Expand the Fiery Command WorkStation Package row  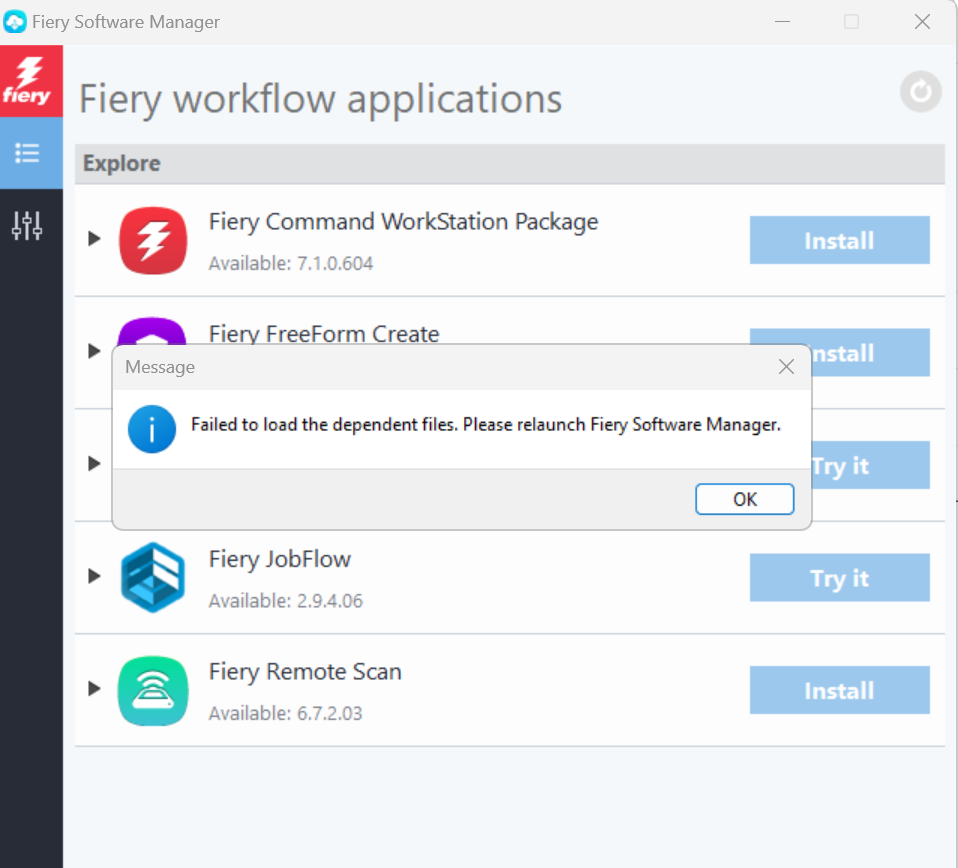(94, 238)
